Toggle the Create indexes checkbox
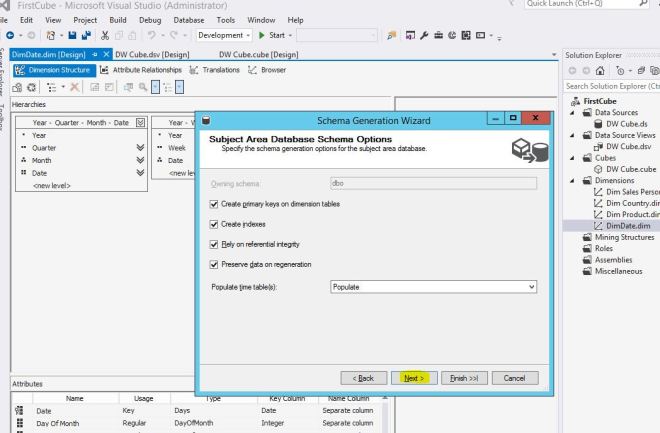The image size is (660, 433). 213,224
